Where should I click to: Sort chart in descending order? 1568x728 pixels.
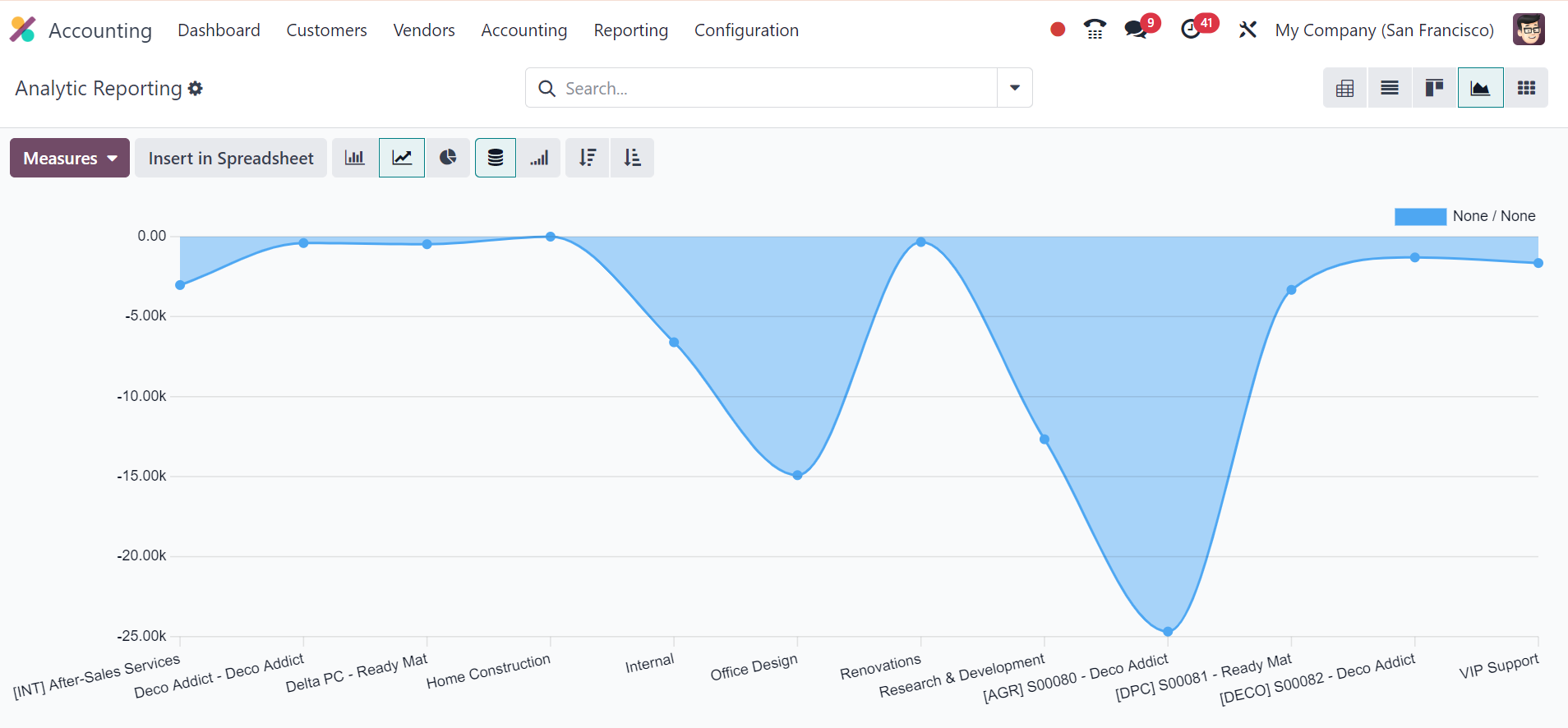point(588,158)
